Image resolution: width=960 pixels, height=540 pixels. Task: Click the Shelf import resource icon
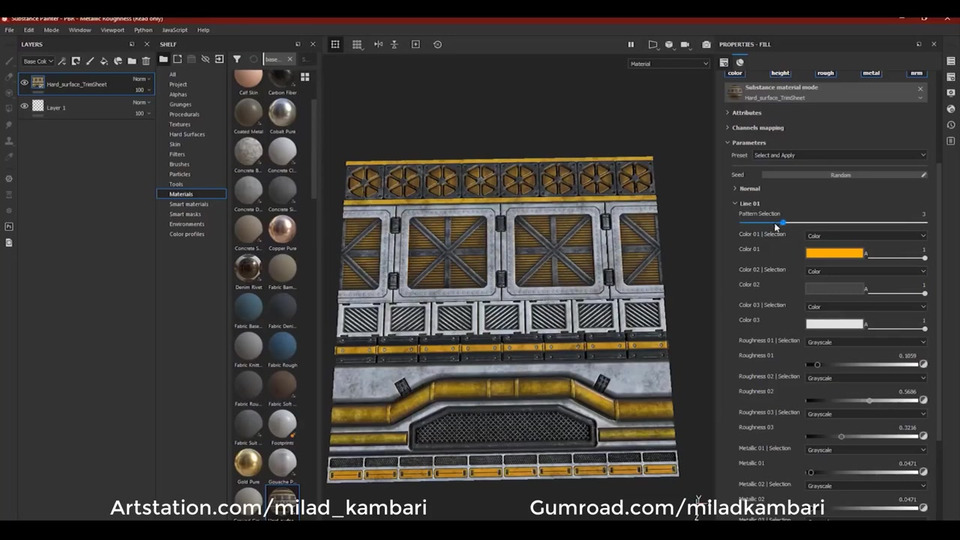click(x=219, y=59)
